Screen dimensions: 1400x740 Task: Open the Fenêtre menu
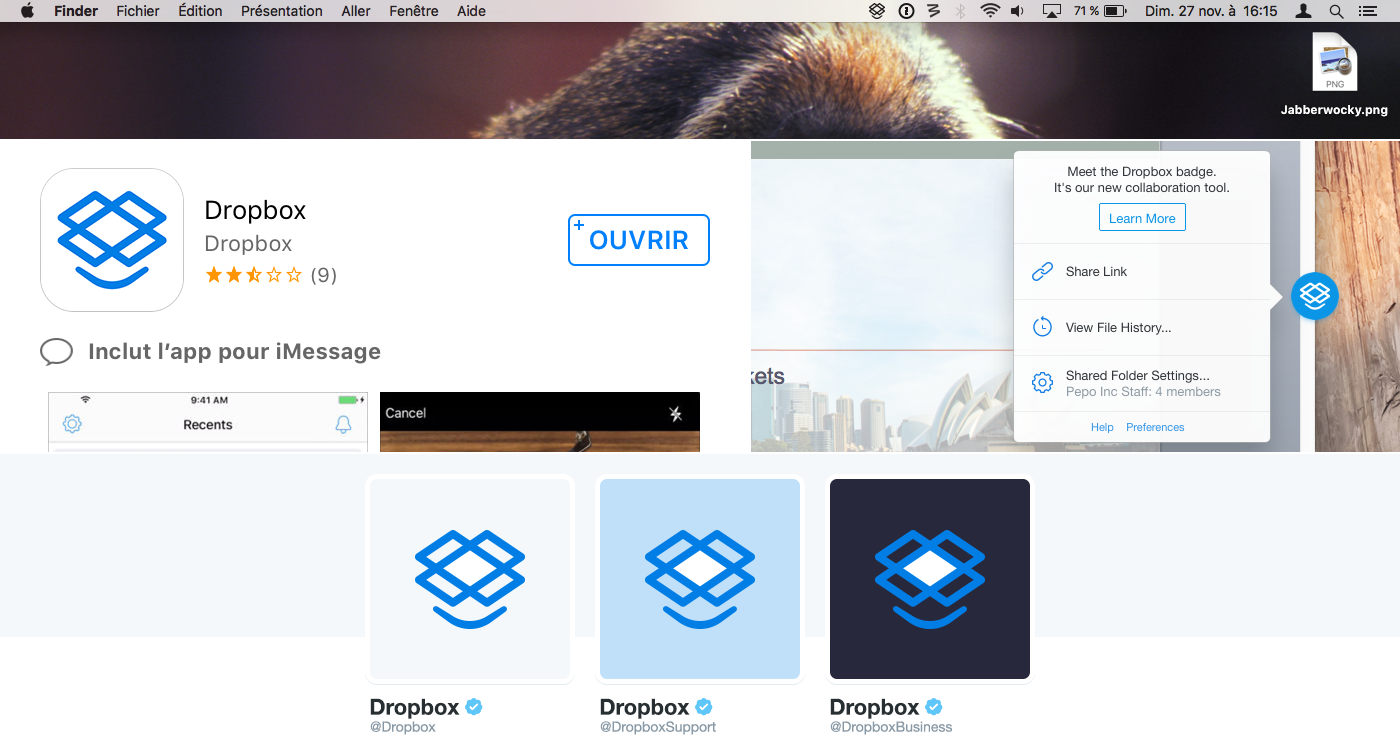414,11
